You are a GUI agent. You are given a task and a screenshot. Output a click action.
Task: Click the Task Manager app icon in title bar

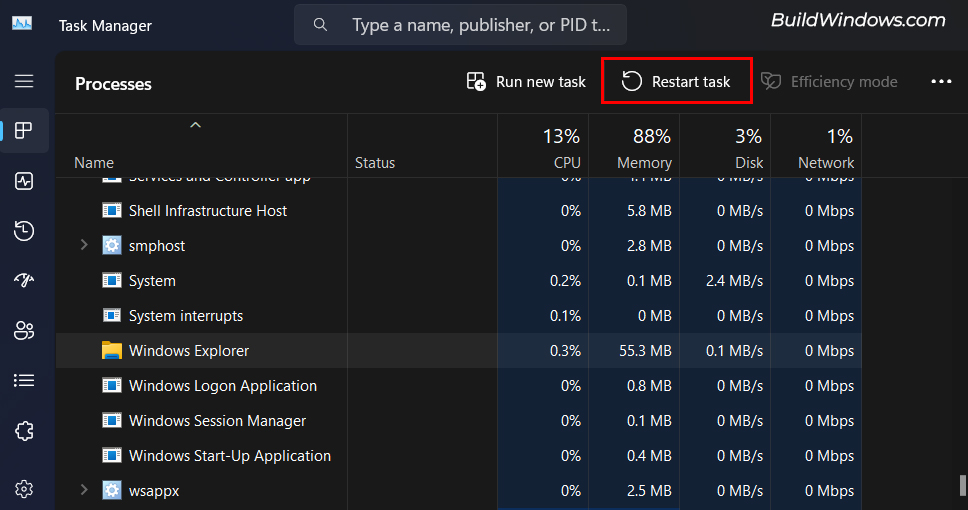[22, 24]
